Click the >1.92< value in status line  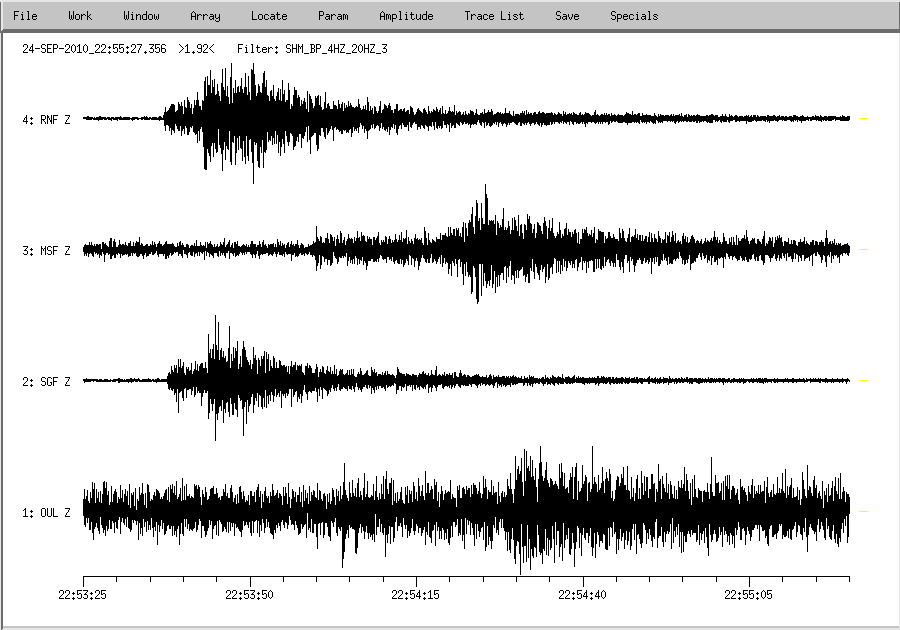click(196, 49)
